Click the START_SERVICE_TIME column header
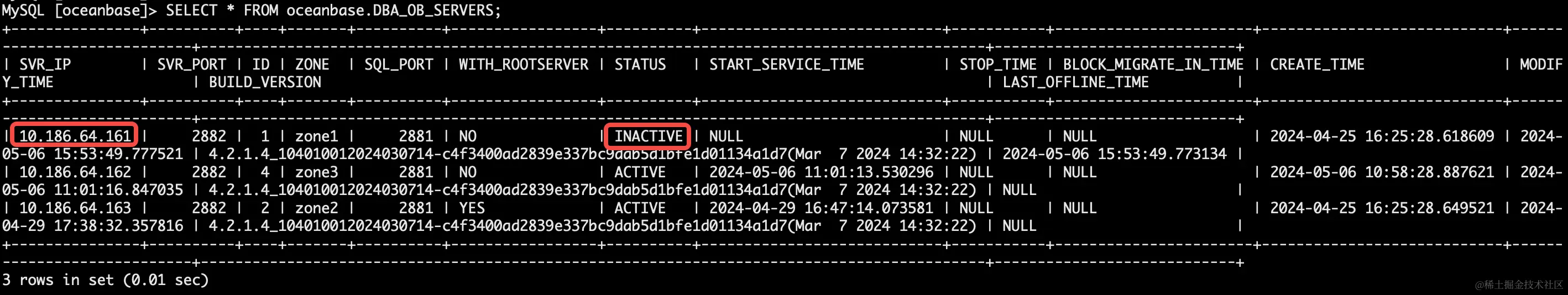 pos(786,65)
